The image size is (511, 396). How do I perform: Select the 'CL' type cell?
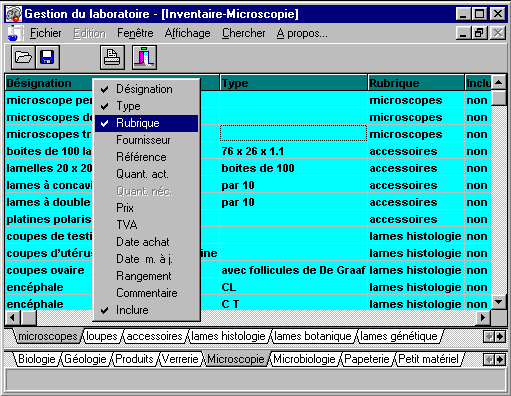[294, 287]
